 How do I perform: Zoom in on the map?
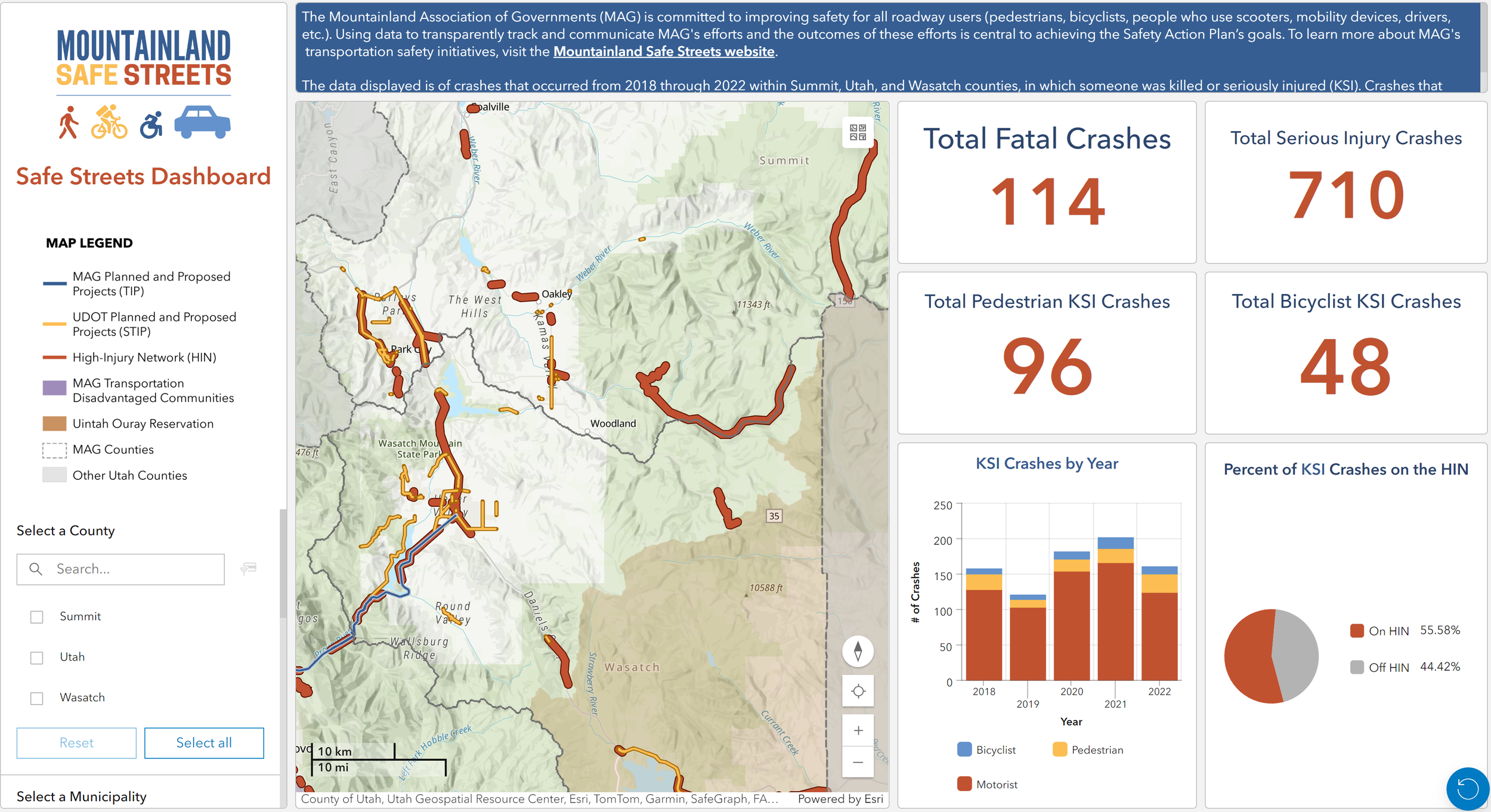click(x=858, y=730)
